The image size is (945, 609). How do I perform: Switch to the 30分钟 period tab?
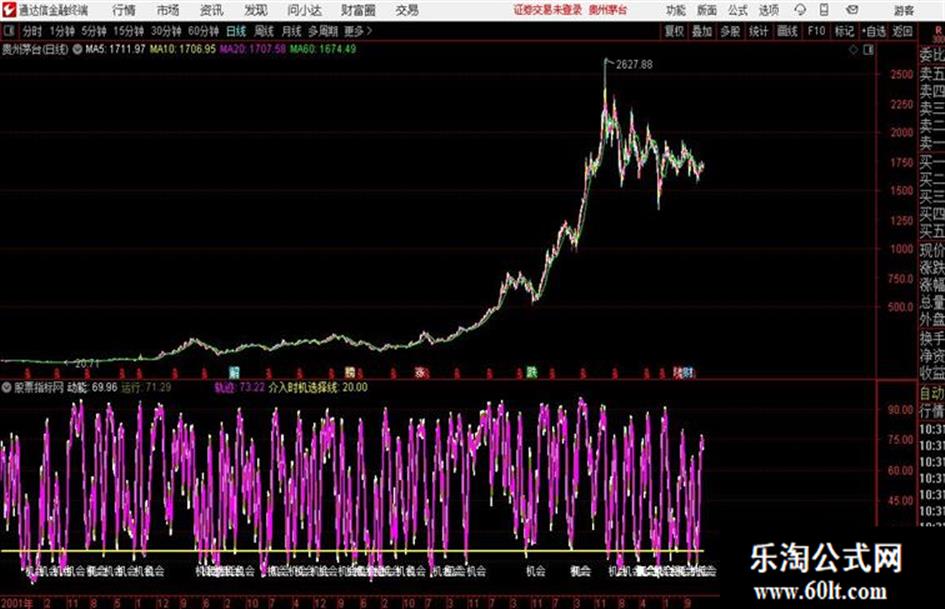point(166,31)
